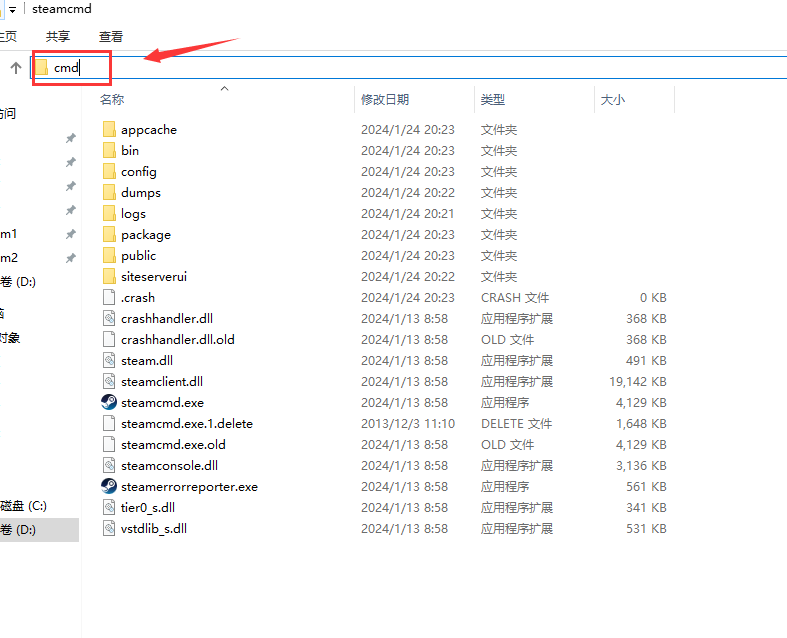Click the 491 KB size of steam.dll
This screenshot has height=638, width=787.
646,360
